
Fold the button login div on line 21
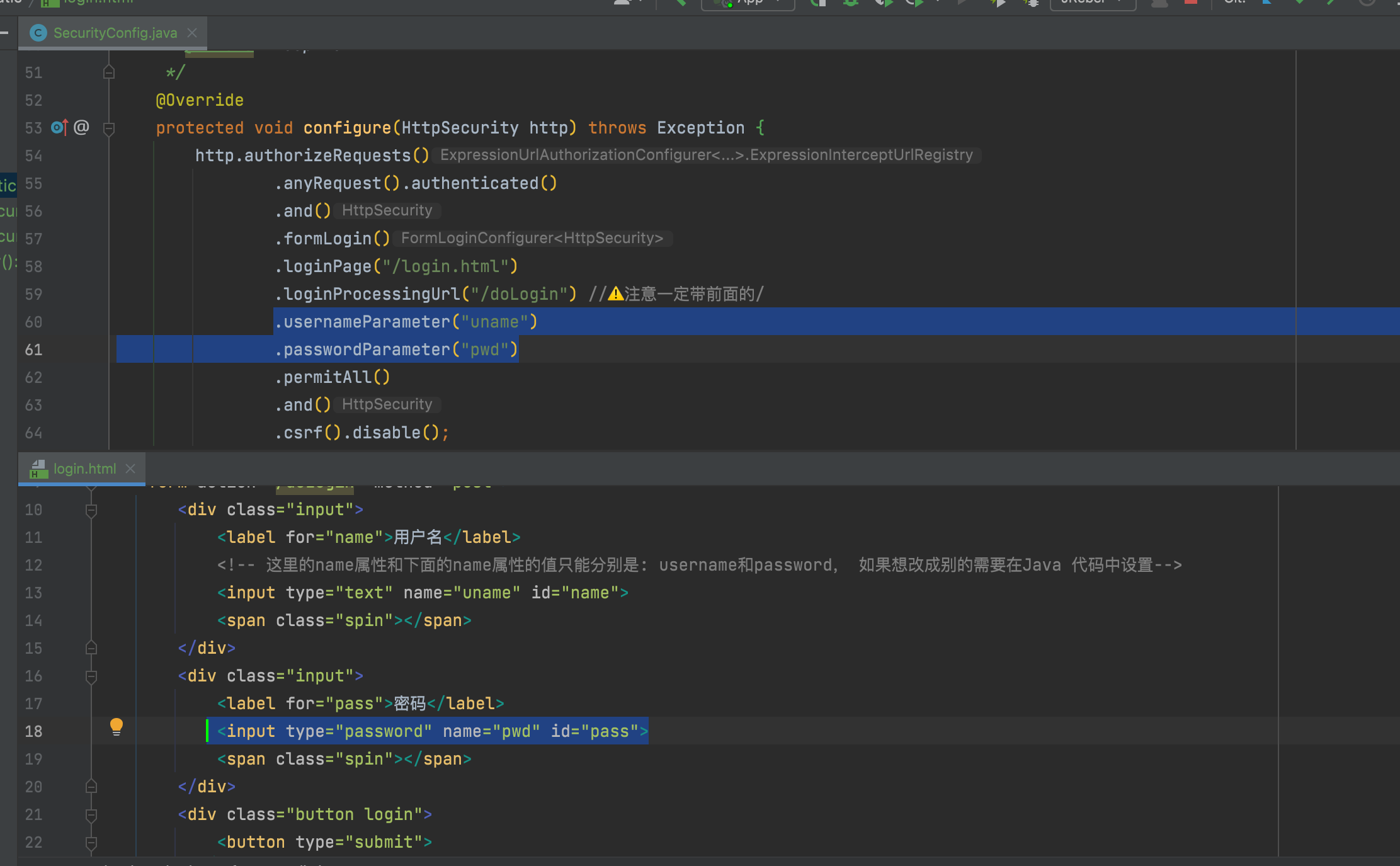click(x=91, y=814)
